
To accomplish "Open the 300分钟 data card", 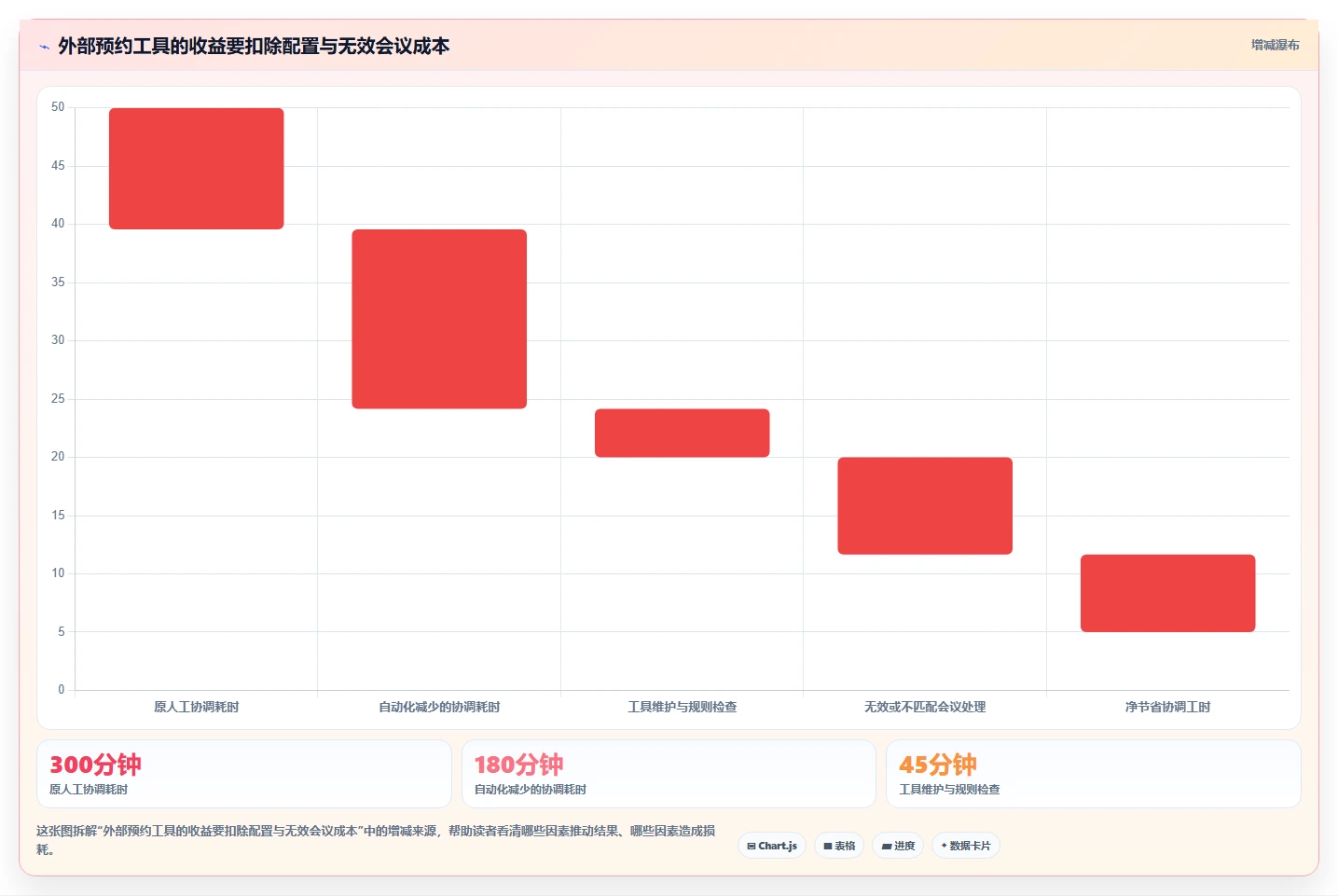I will coord(244,774).
